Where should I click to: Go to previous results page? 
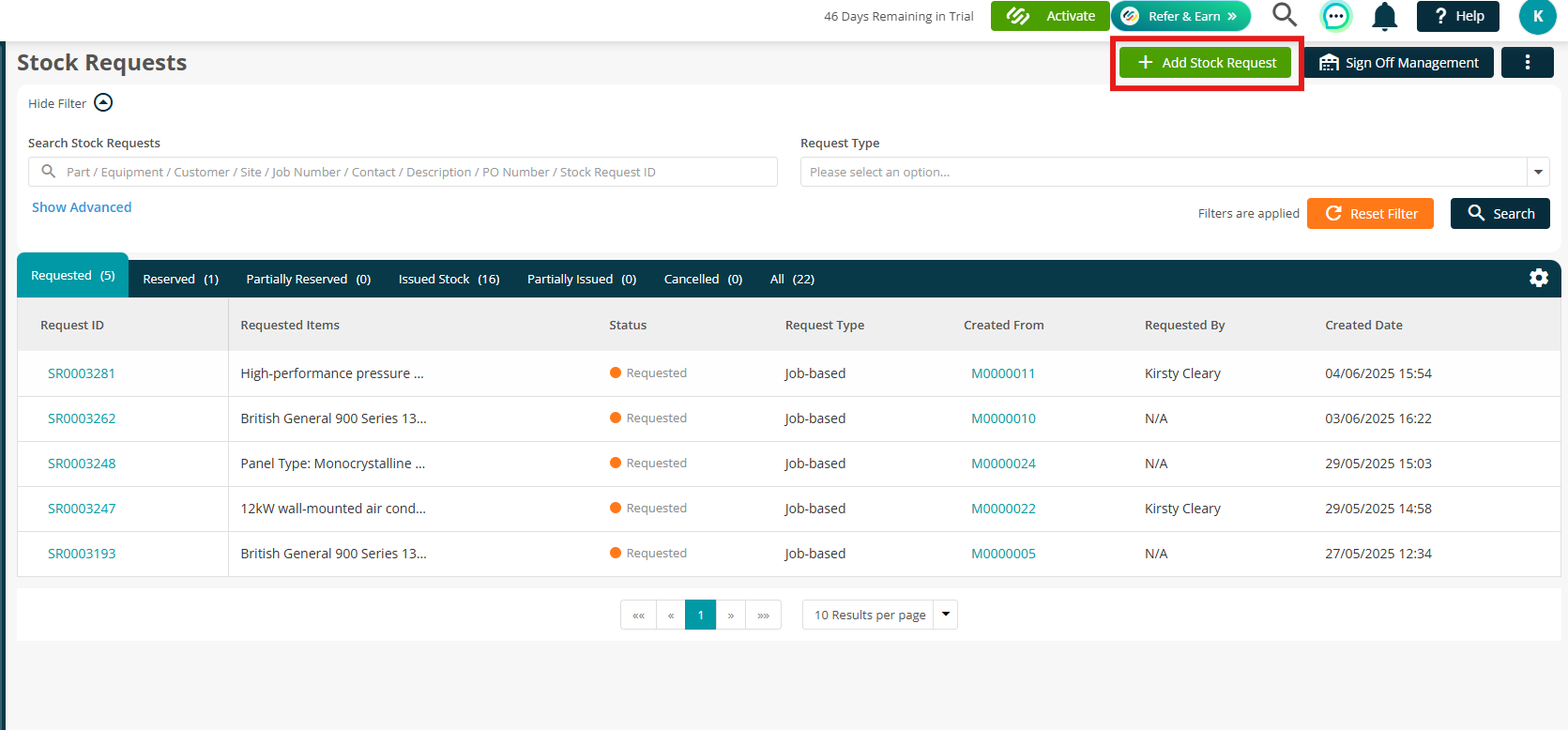[x=671, y=615]
